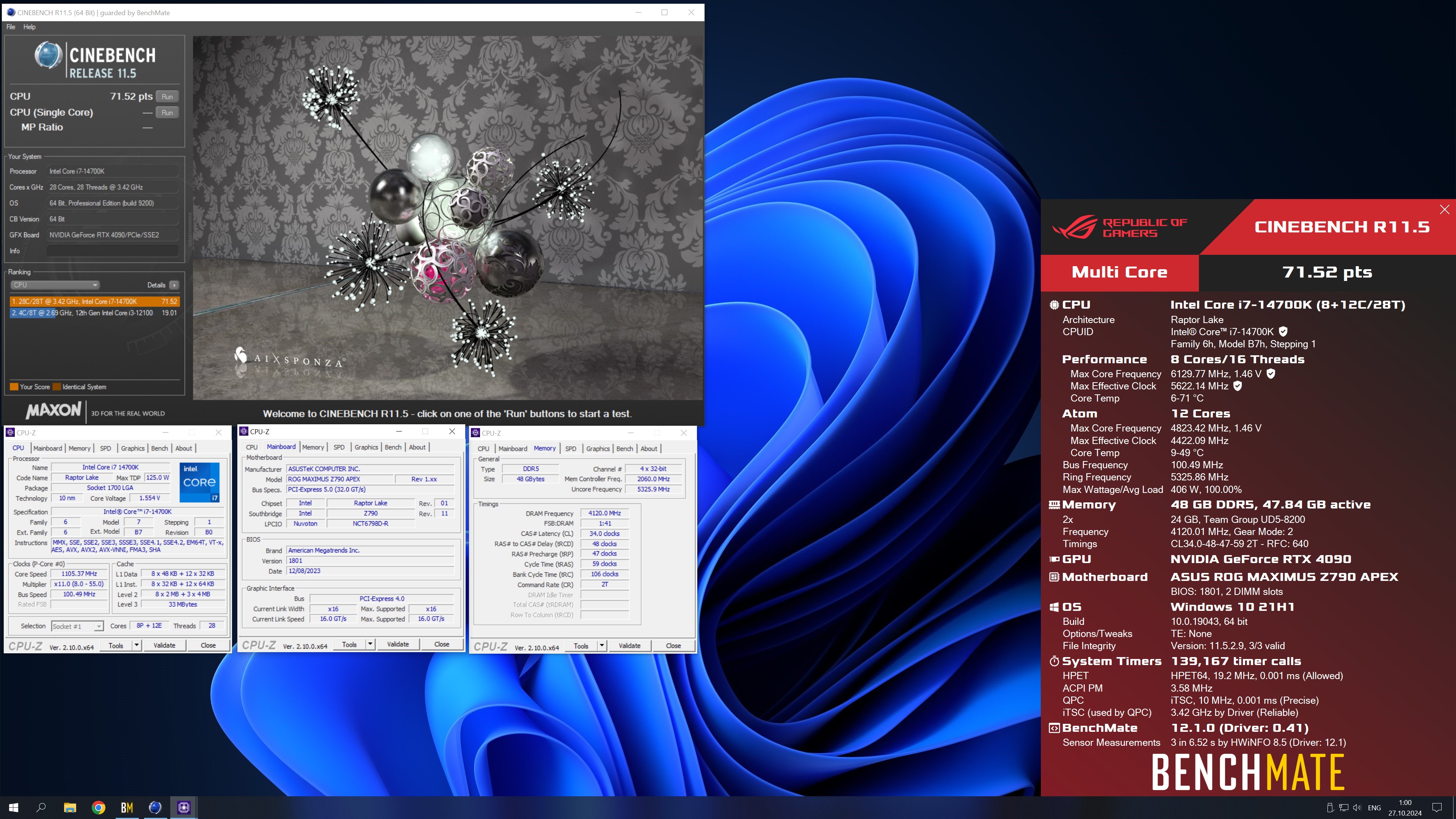Click CPU-Z title icon of processor window
The height and width of the screenshot is (819, 1456).
[10, 432]
